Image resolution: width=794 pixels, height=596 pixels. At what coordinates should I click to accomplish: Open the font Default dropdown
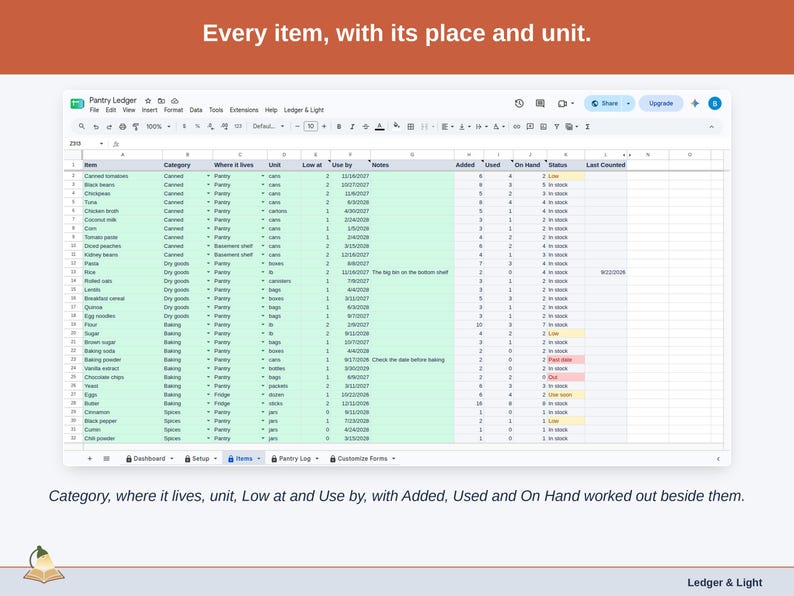[x=268, y=127]
